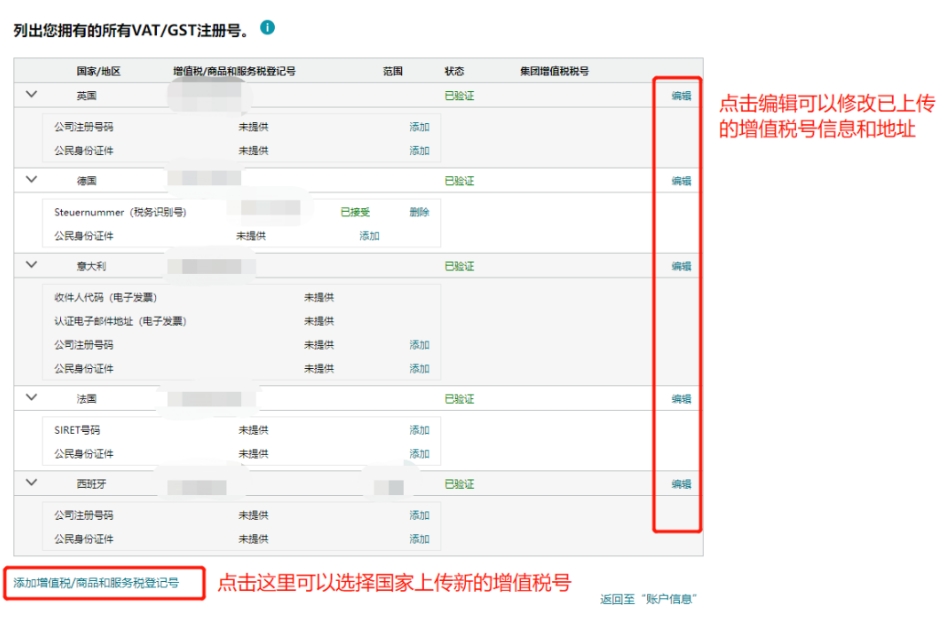Image resolution: width=947 pixels, height=641 pixels.
Task: Select the 德国 country name
Action: point(86,181)
